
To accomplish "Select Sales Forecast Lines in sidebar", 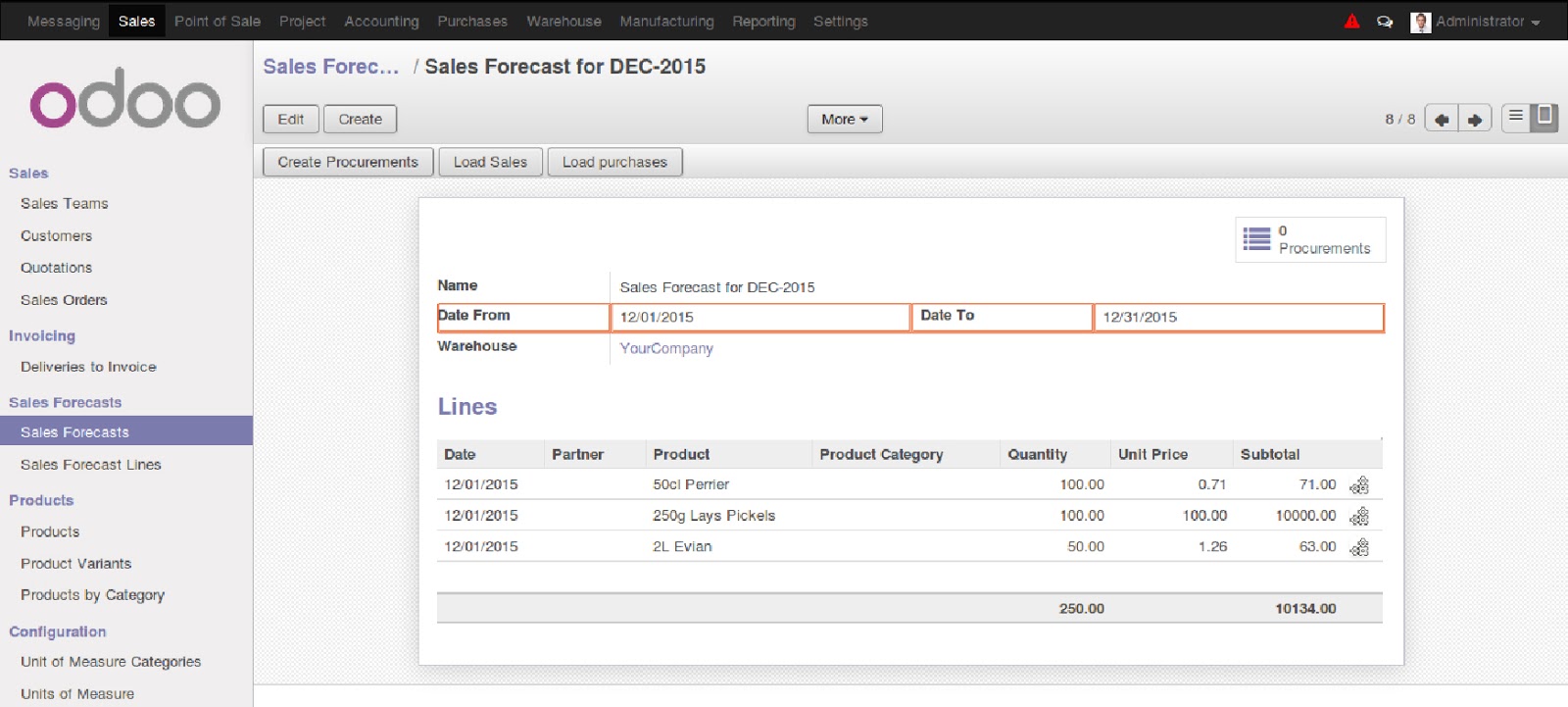I will (91, 465).
